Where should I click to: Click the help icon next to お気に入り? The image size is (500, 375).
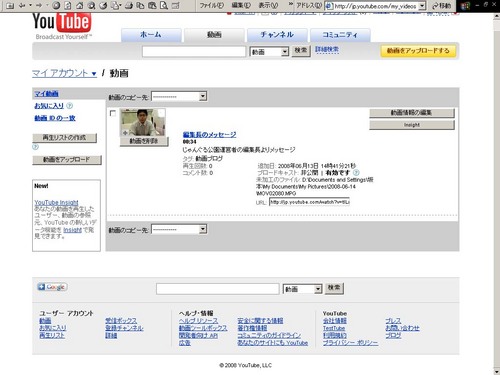[69, 106]
